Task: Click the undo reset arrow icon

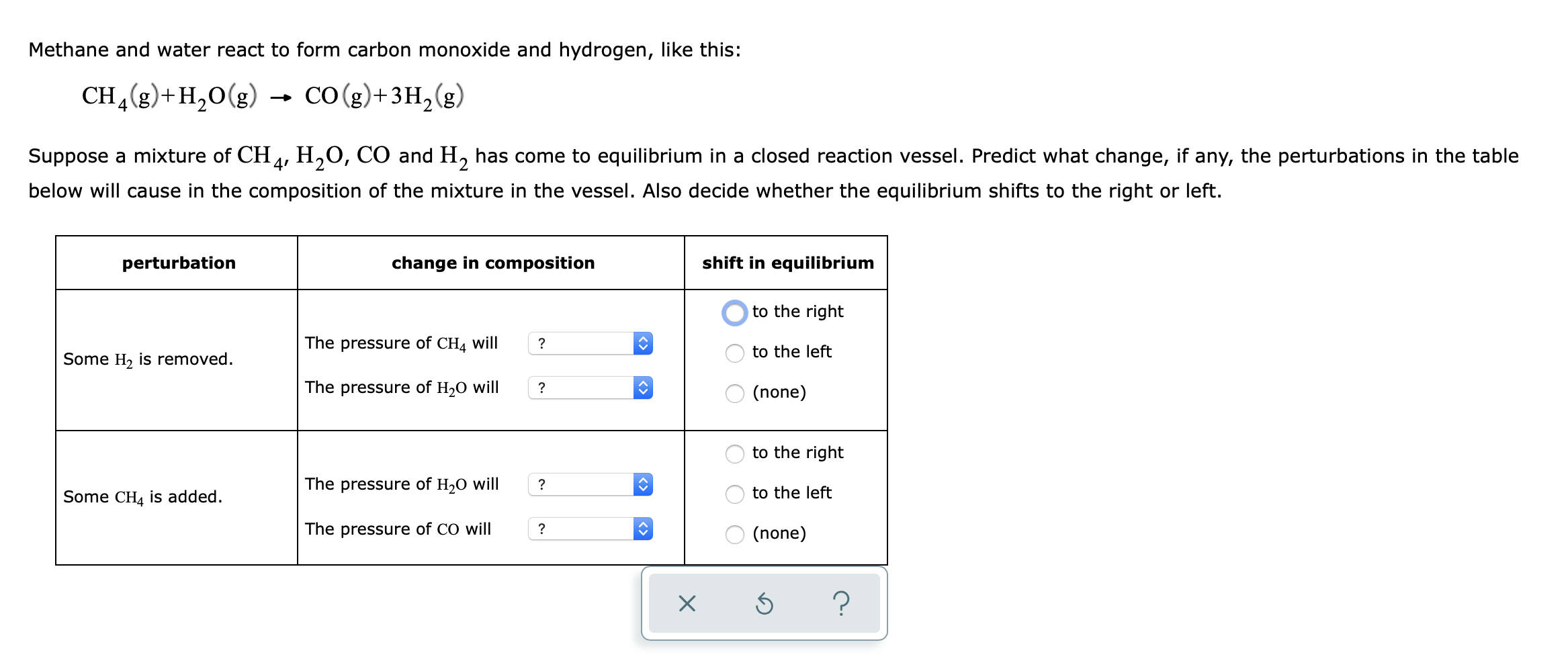Action: coord(764,603)
